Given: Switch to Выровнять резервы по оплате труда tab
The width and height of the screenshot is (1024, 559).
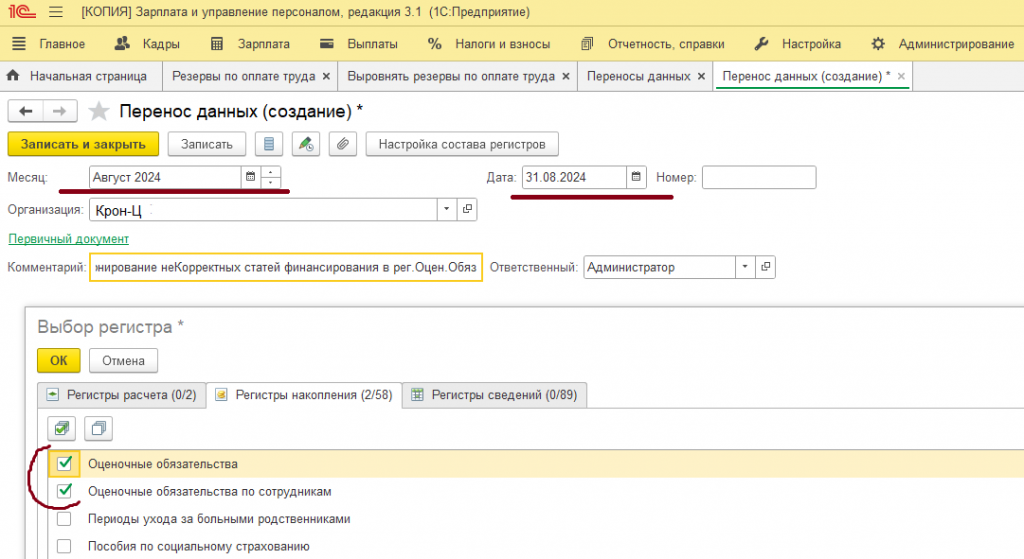Looking at the screenshot, I should point(451,76).
